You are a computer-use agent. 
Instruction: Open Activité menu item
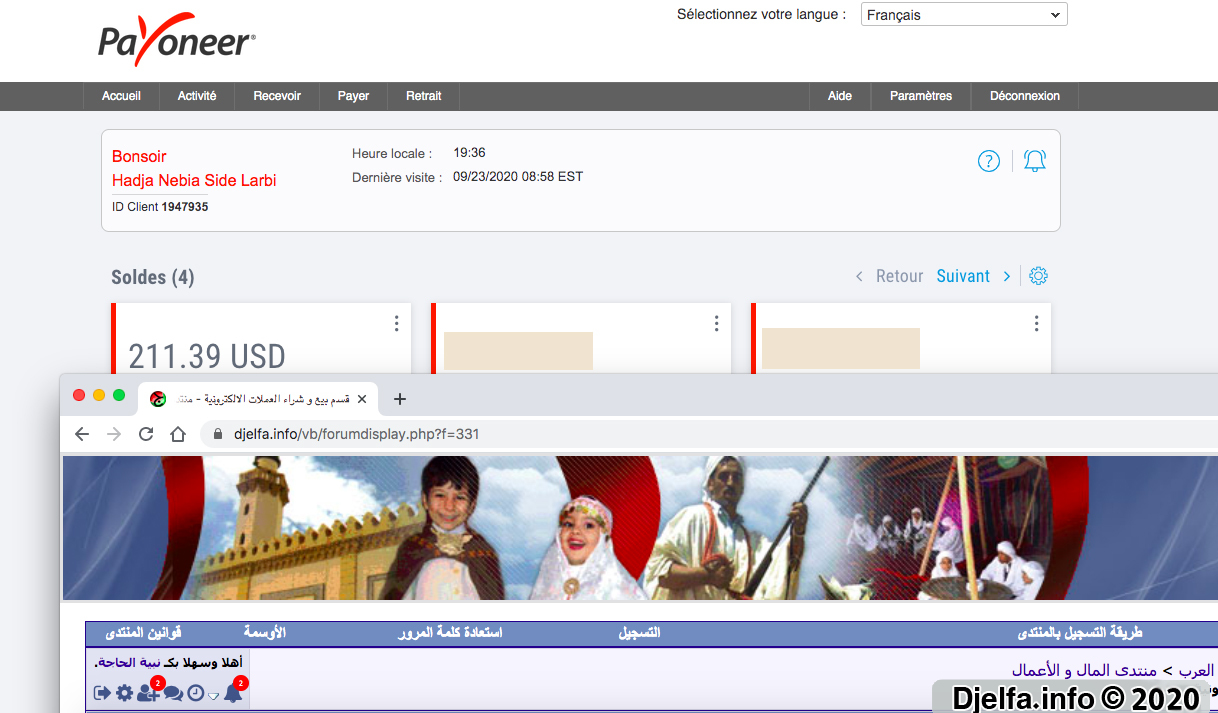(197, 96)
